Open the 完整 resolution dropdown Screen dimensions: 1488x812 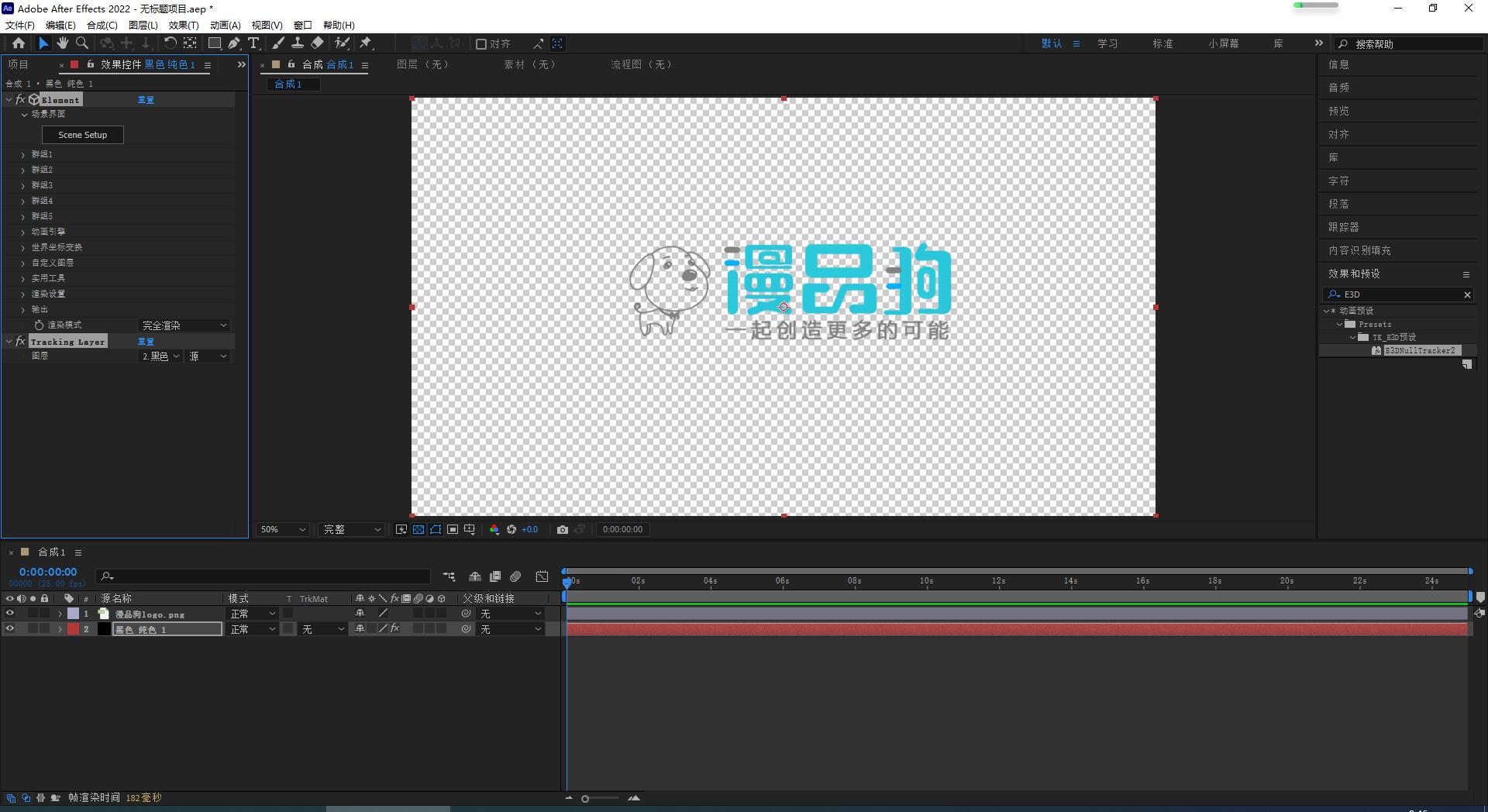pos(353,530)
